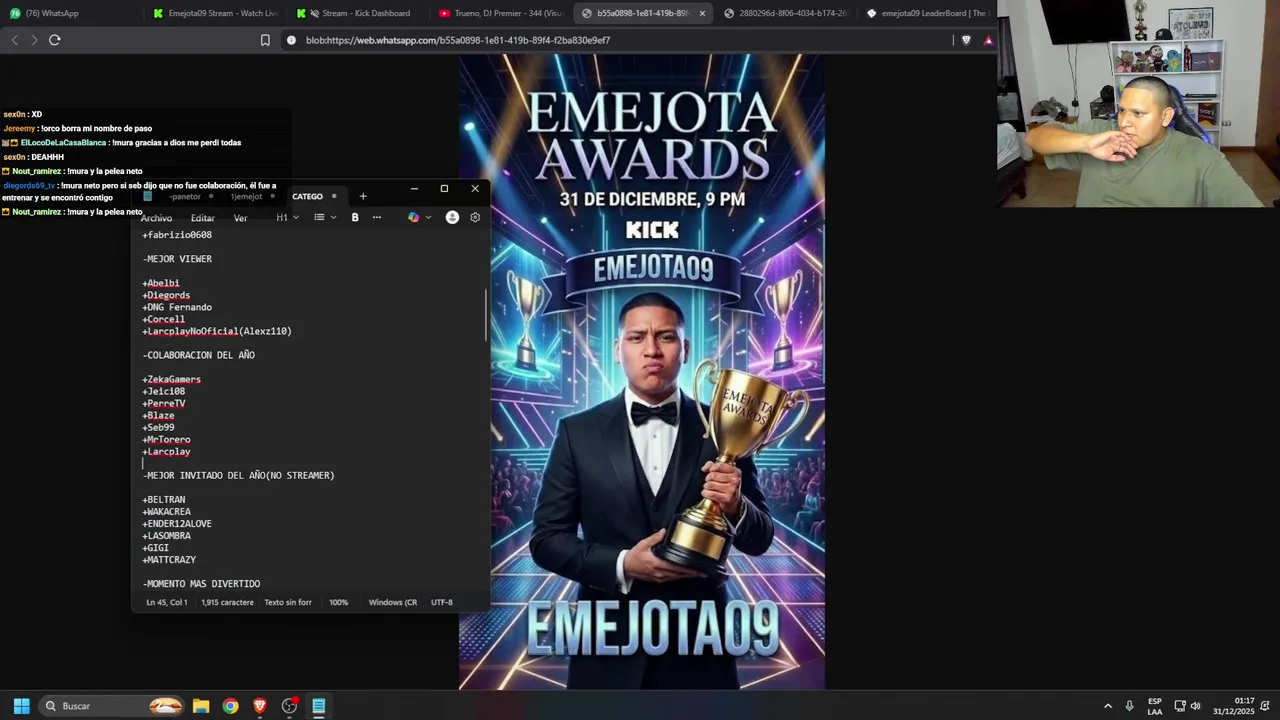This screenshot has height=720, width=1280.
Task: Click the +MATTCRAZY line in Notepad
Action: pyautogui.click(x=169, y=560)
